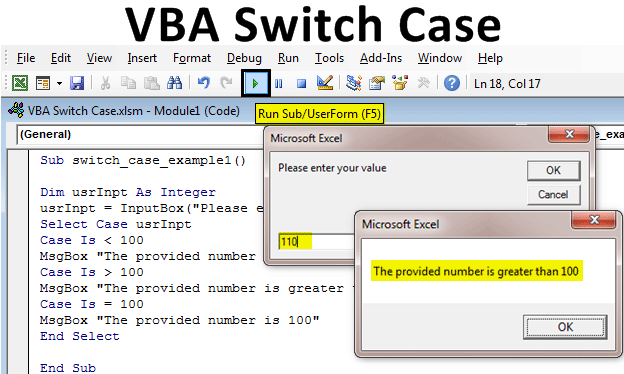Click the 'usrInpt = InputBox' code line
Image resolution: width=624 pixels, height=374 pixels.
pyautogui.click(x=151, y=208)
